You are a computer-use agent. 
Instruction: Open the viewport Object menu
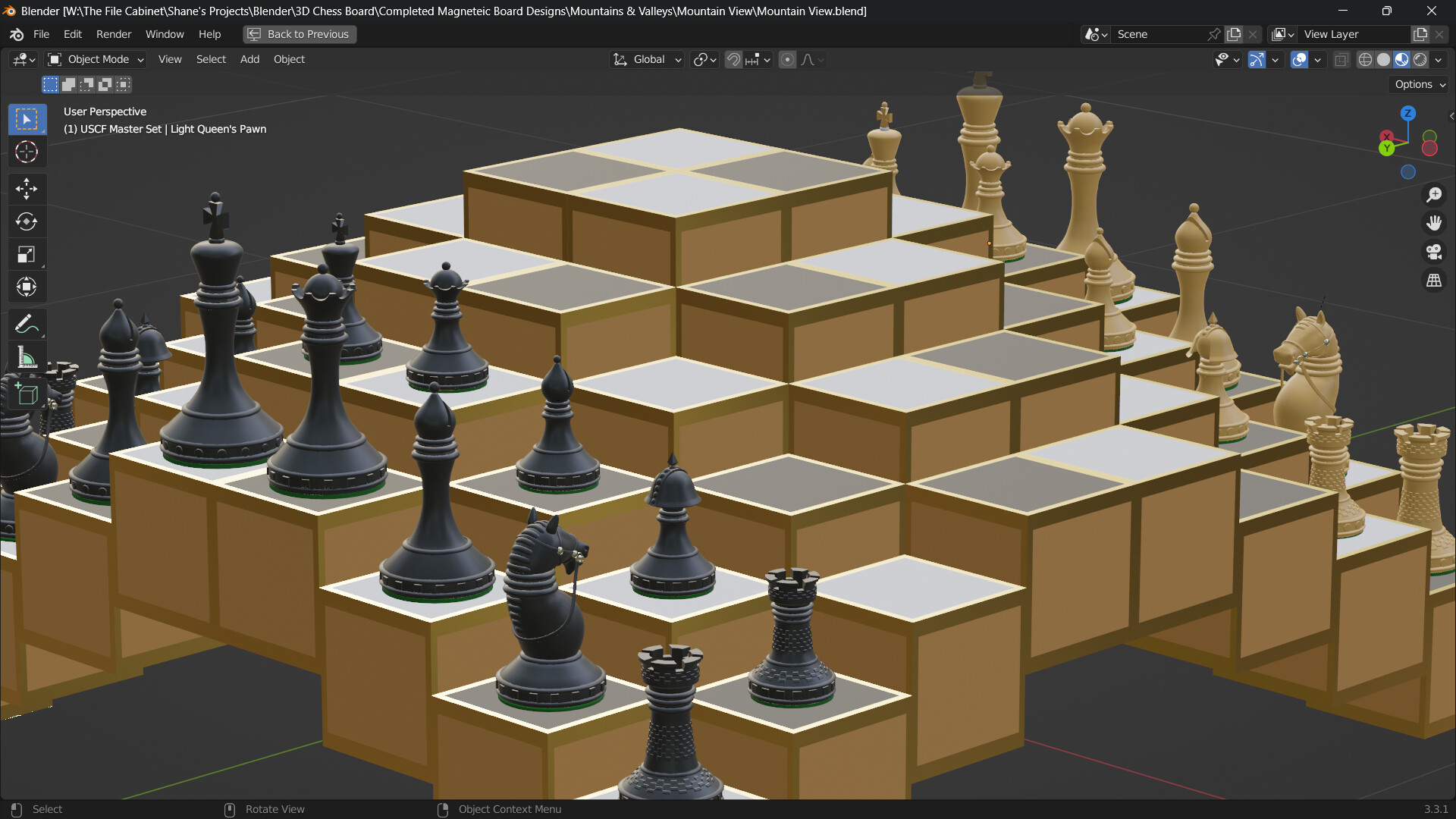point(289,59)
